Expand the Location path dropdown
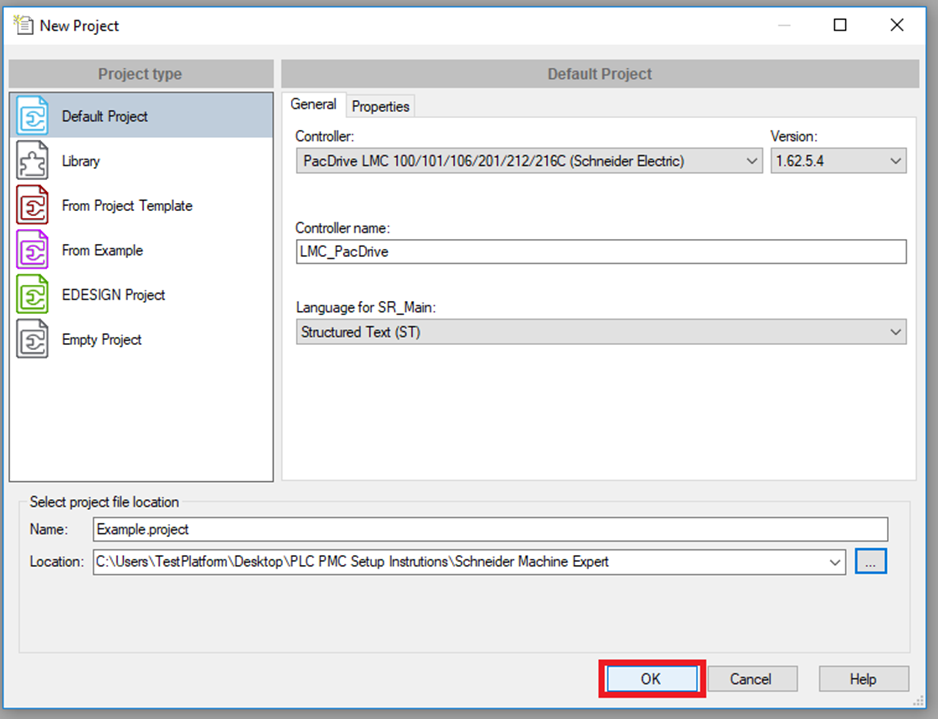Screen dimensions: 938x719 click(836, 562)
